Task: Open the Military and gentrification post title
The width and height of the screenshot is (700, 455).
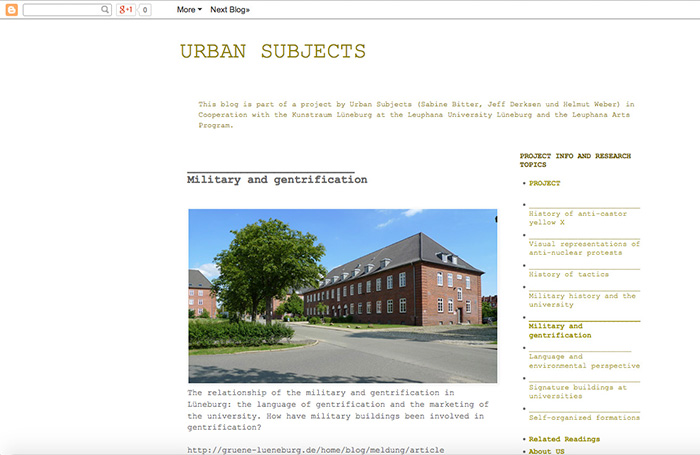Action: point(277,179)
